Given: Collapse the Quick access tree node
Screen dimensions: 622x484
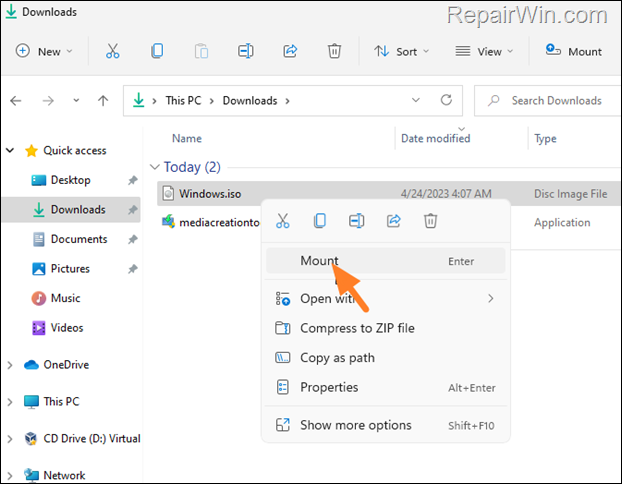Looking at the screenshot, I should pos(10,150).
